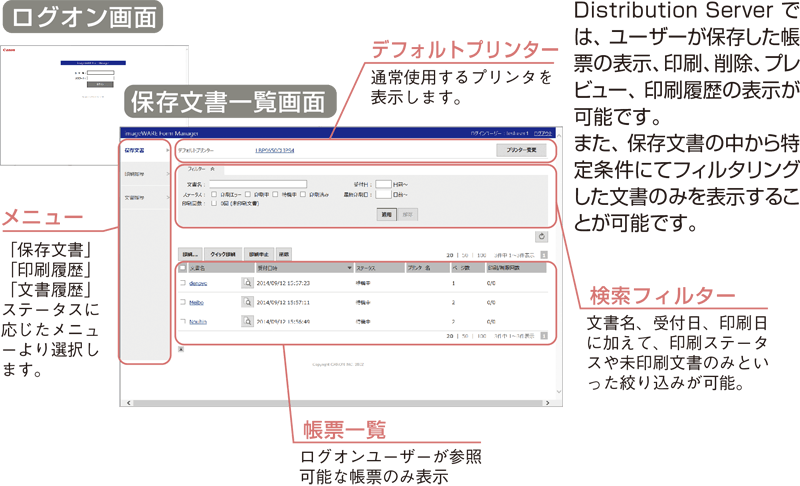Viewport: 800px width, 486px height.
Task: Open the preview icon for denpyo
Action: click(x=247, y=283)
